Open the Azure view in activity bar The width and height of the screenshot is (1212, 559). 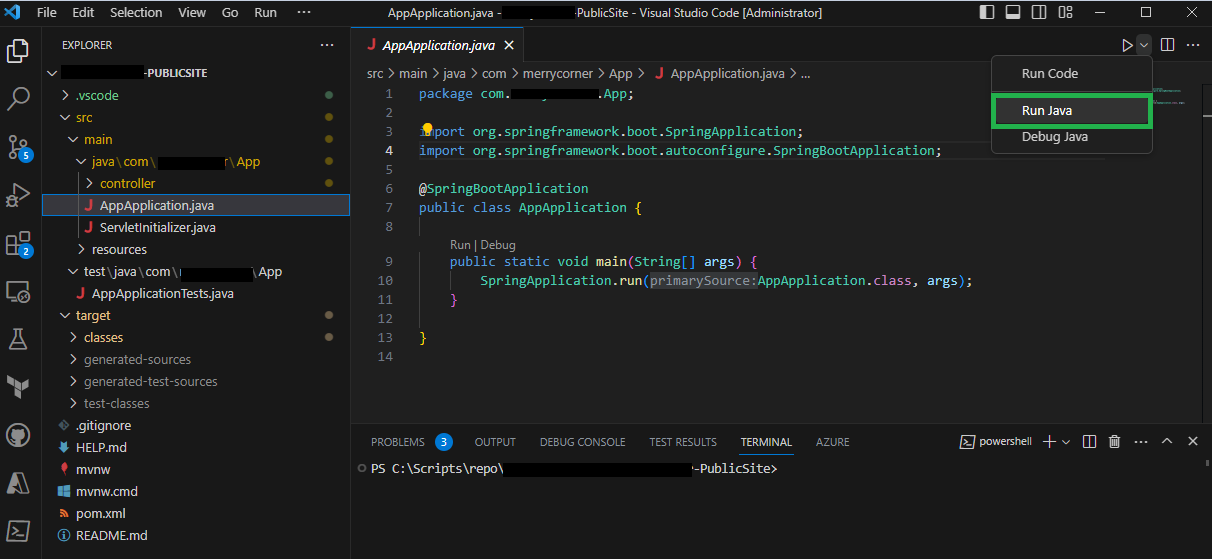(x=18, y=483)
